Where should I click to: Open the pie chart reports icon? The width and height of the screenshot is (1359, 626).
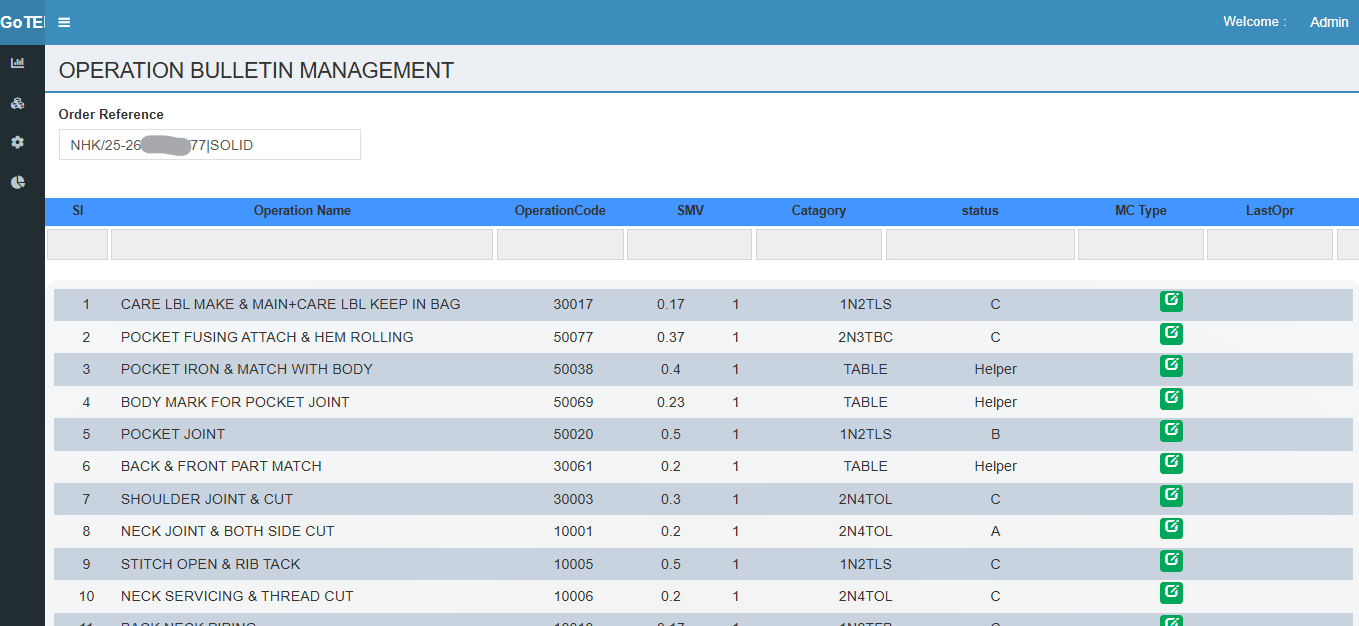click(x=17, y=183)
